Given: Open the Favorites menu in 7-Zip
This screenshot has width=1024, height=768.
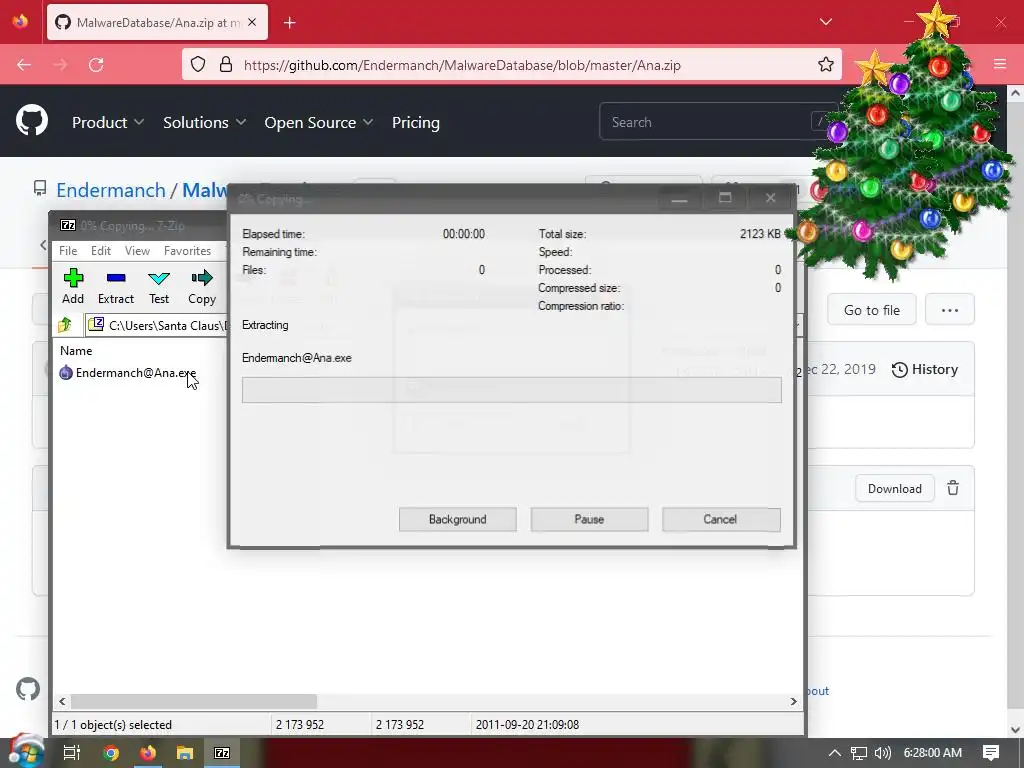Looking at the screenshot, I should tap(187, 251).
